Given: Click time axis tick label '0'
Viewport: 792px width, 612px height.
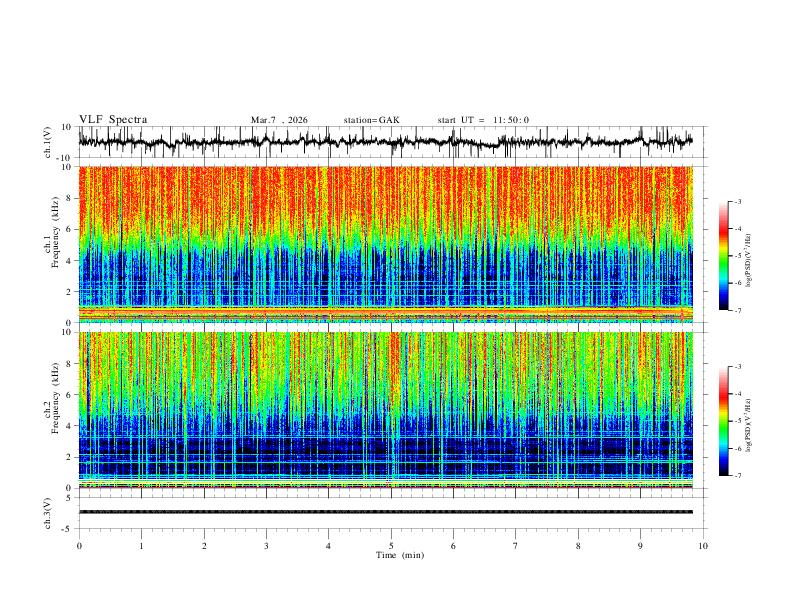Looking at the screenshot, I should point(79,546).
